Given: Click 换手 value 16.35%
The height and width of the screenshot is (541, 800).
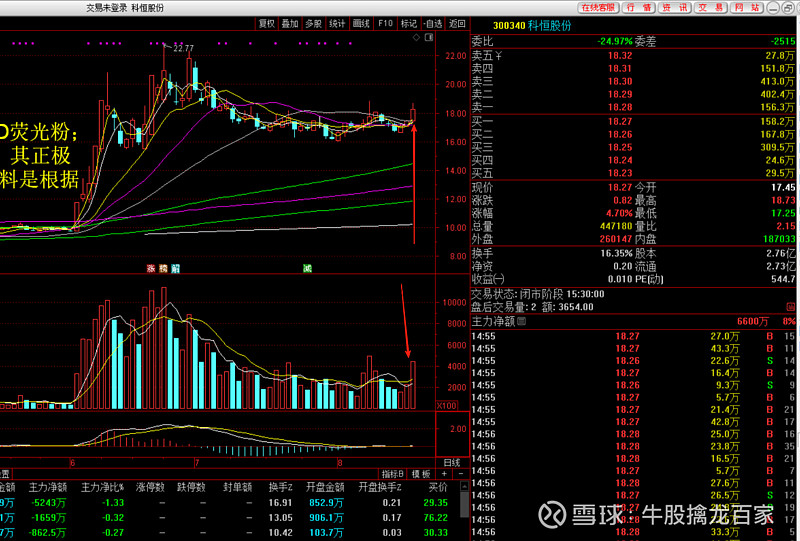Looking at the screenshot, I should 616,253.
